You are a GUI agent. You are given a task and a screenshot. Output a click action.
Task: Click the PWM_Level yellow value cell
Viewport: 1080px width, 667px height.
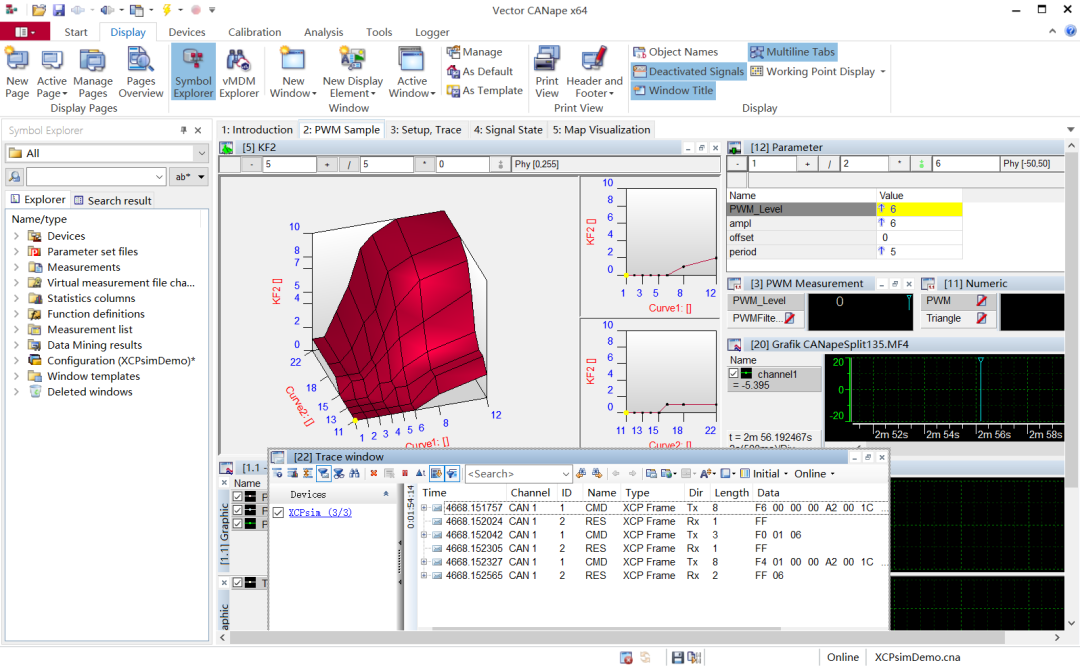pyautogui.click(x=919, y=209)
